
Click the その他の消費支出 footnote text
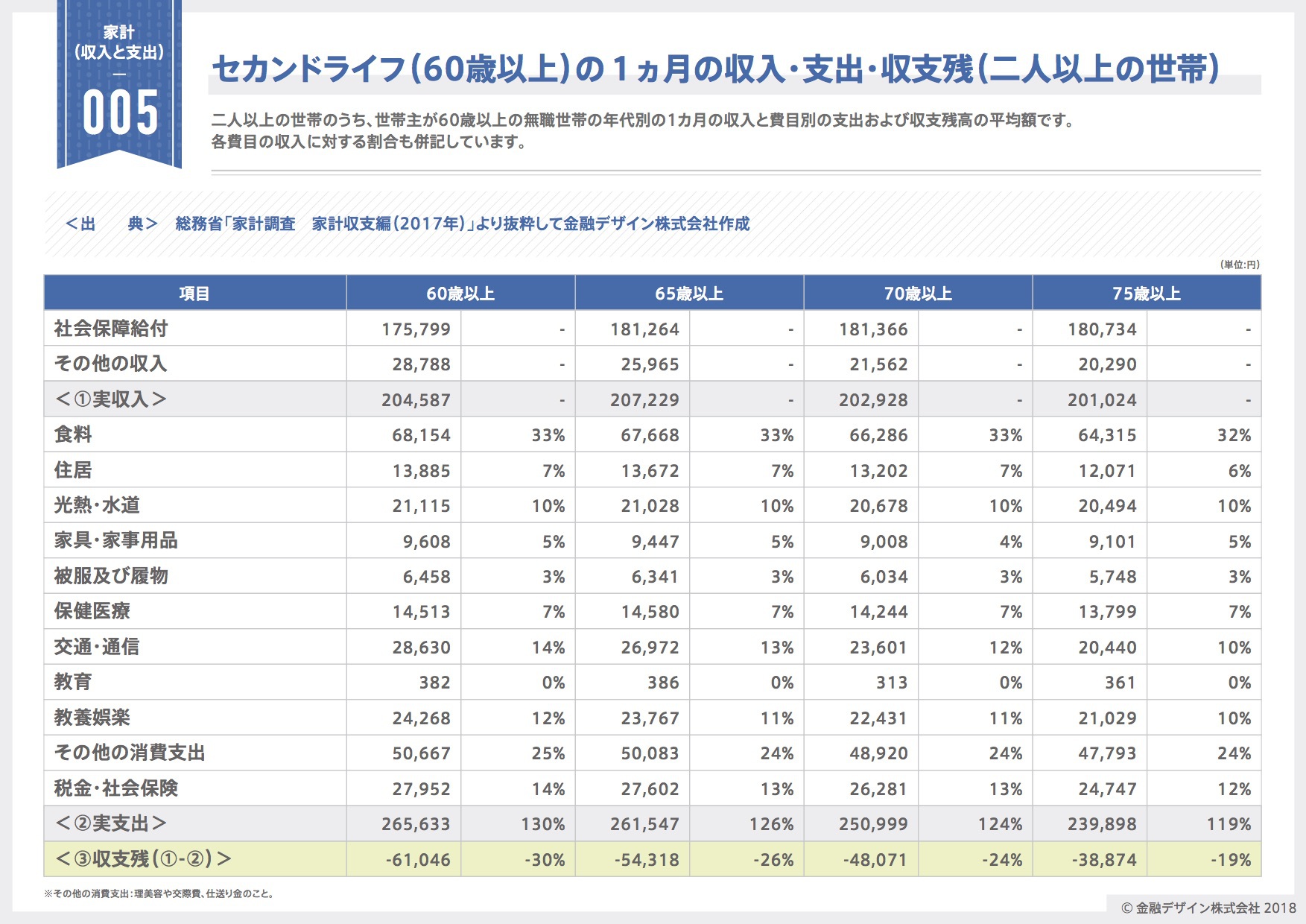pyautogui.click(x=159, y=893)
